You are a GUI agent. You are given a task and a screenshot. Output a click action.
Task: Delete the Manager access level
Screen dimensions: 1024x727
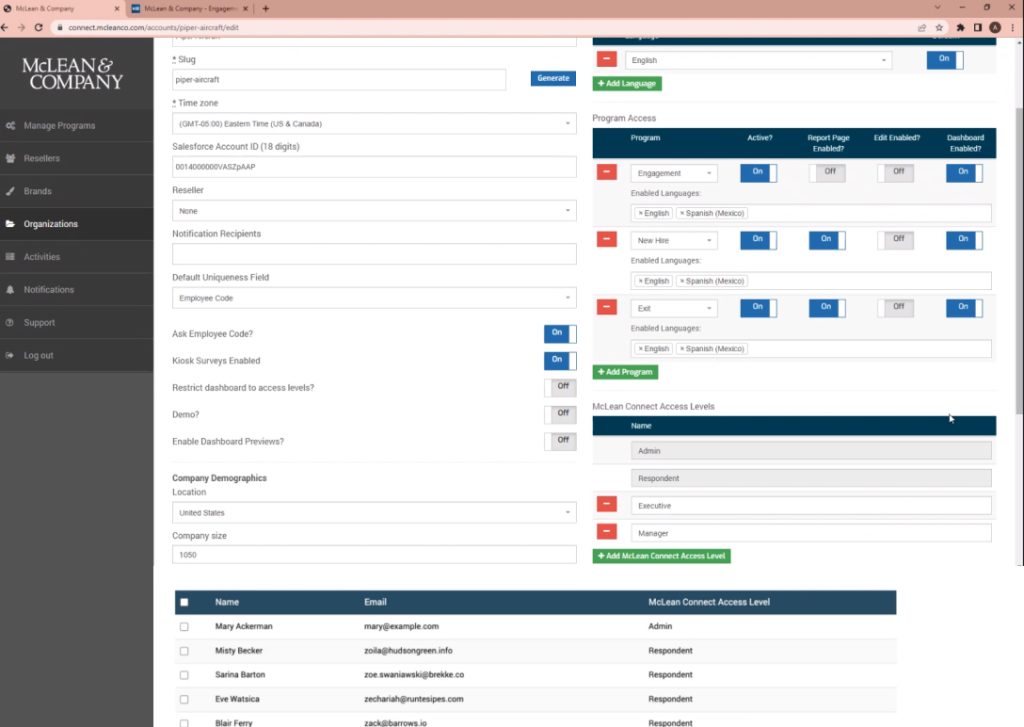point(606,532)
